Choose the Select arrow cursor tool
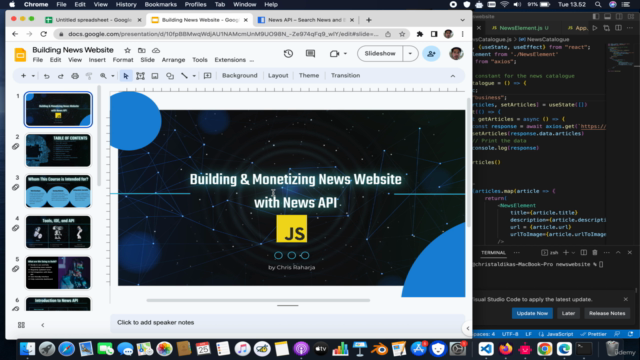 [126, 76]
